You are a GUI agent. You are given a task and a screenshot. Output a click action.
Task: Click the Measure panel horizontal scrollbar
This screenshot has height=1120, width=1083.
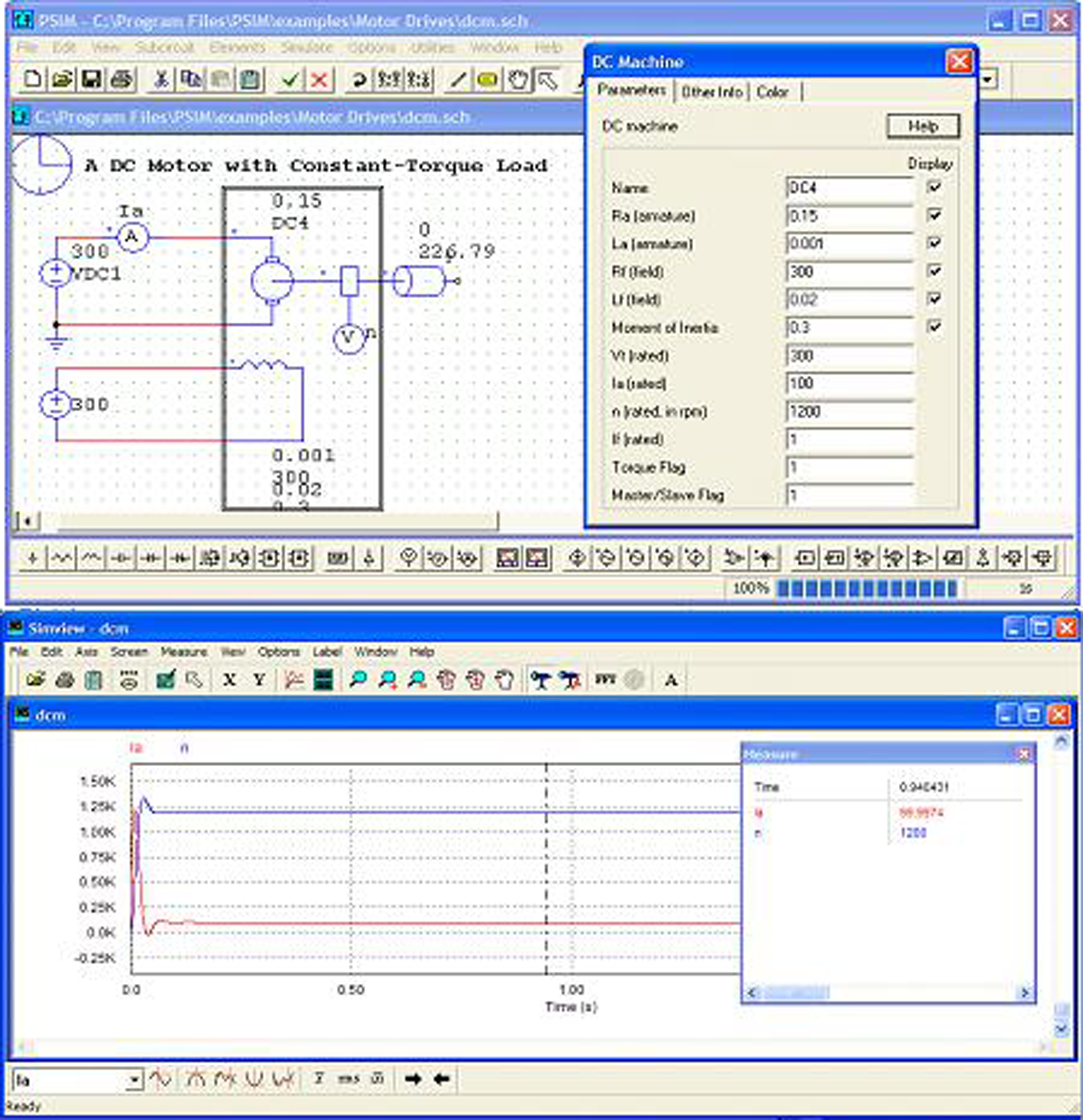pyautogui.click(x=888, y=992)
